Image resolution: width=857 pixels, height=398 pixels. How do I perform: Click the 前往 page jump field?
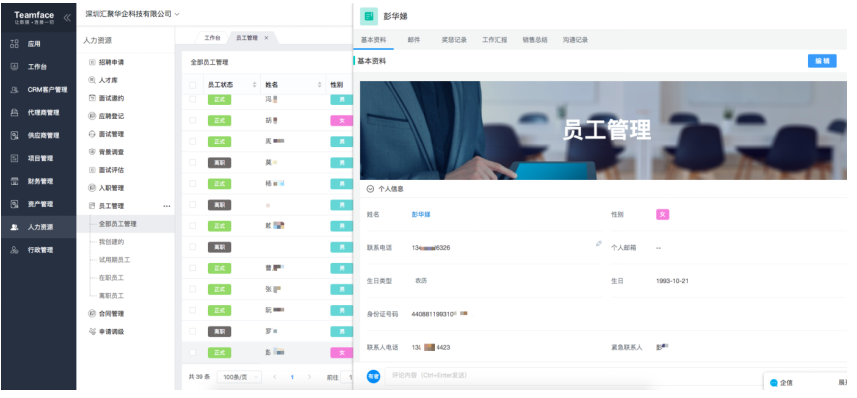[347, 377]
